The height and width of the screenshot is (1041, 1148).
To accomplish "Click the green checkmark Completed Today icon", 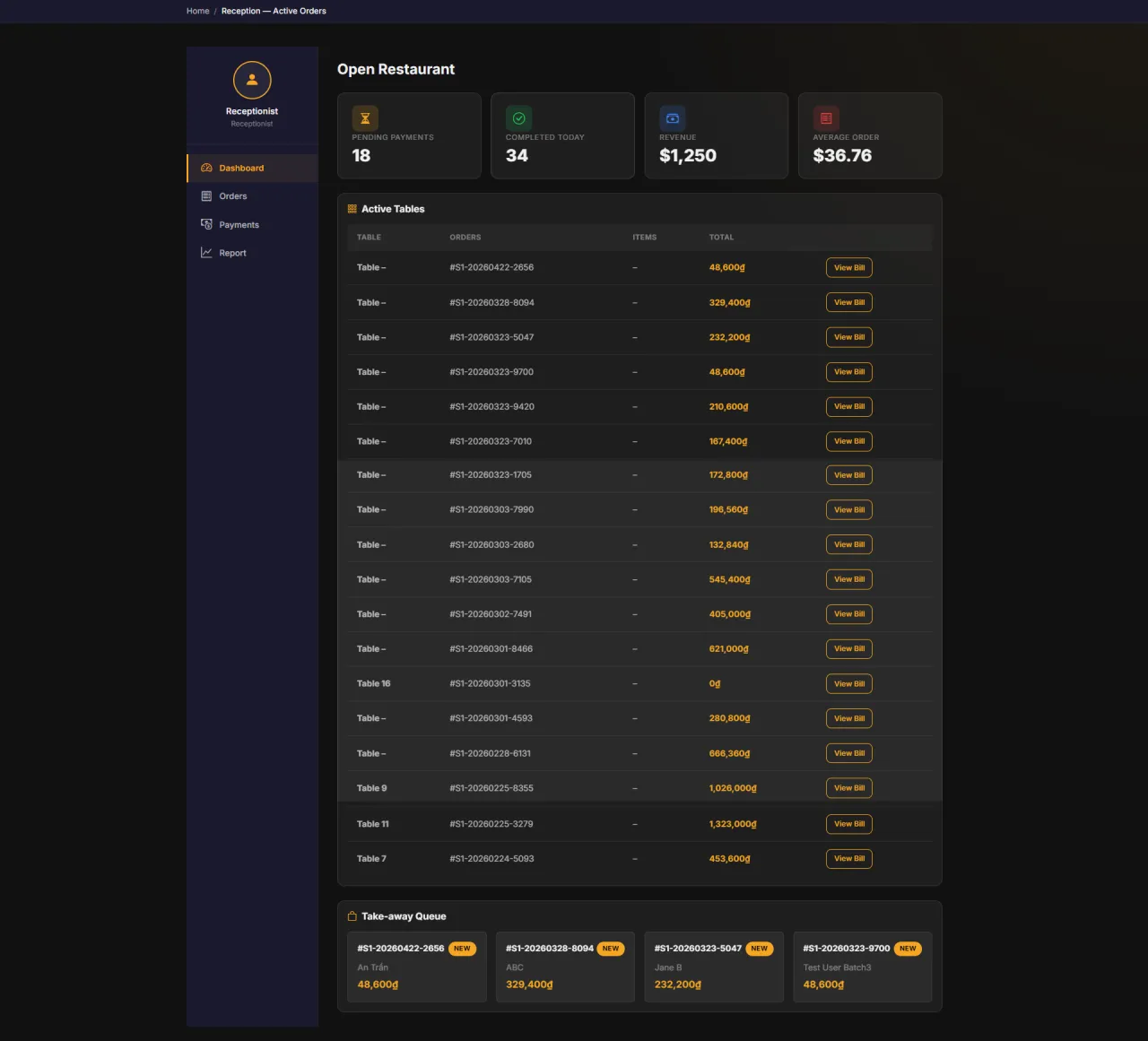I will (x=518, y=118).
